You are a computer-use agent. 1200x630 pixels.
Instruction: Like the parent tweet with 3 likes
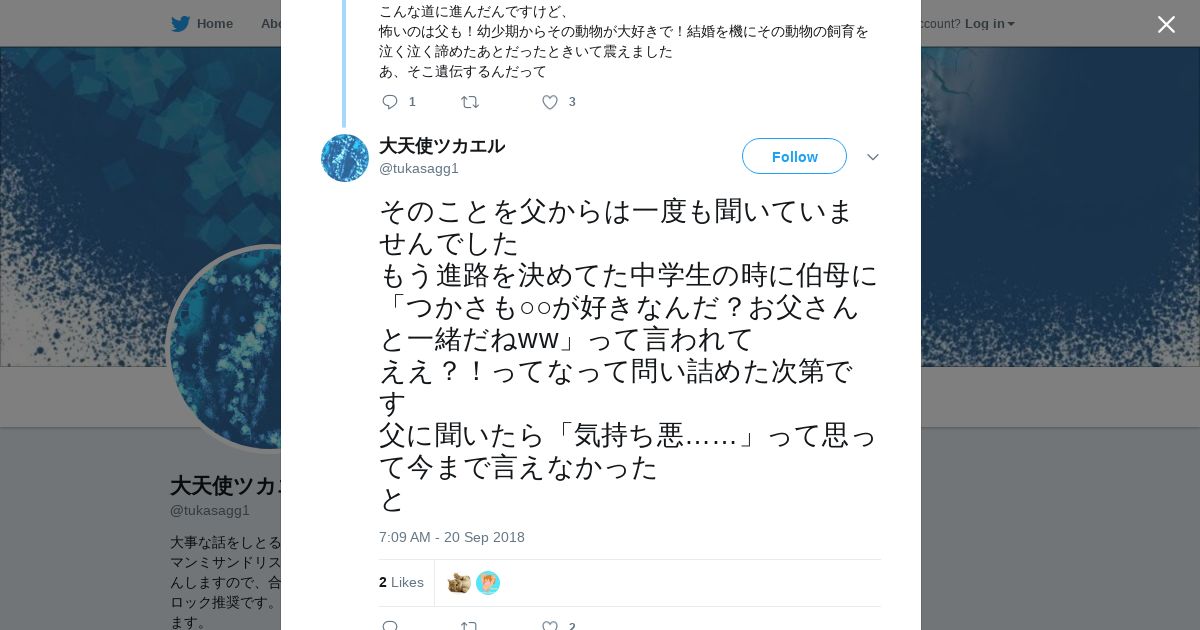coord(550,102)
